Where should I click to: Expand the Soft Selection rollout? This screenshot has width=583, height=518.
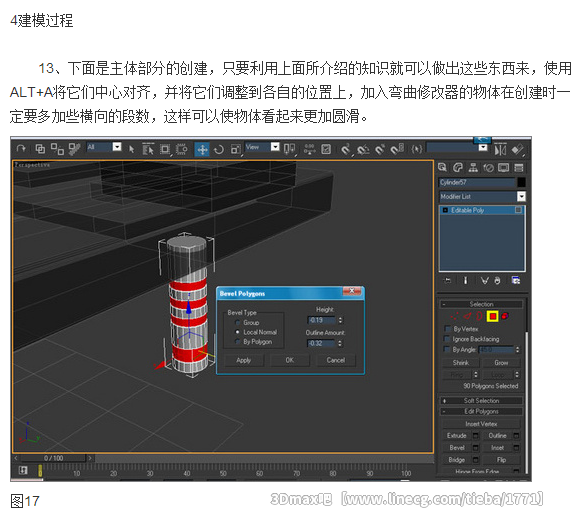tap(481, 400)
